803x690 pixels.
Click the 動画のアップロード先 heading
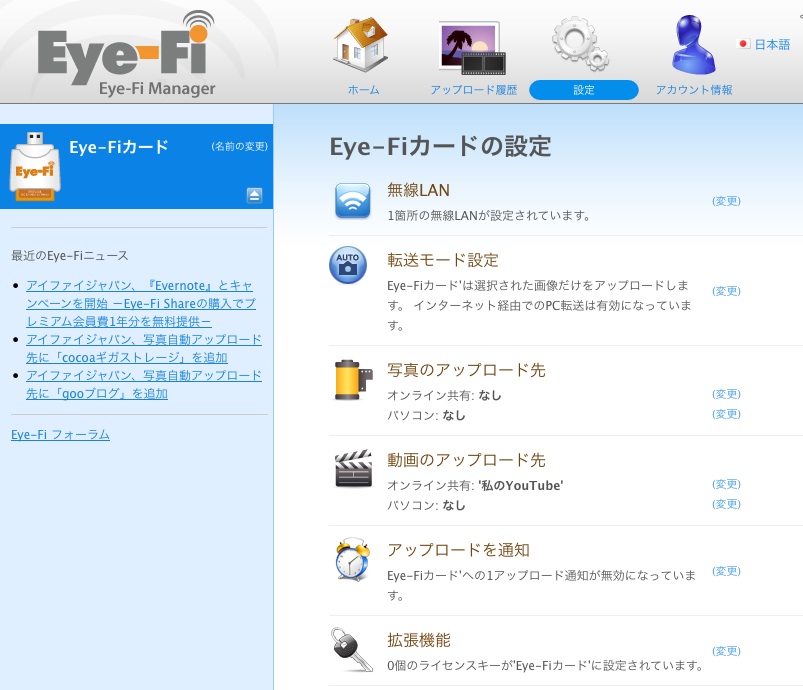[x=467, y=460]
